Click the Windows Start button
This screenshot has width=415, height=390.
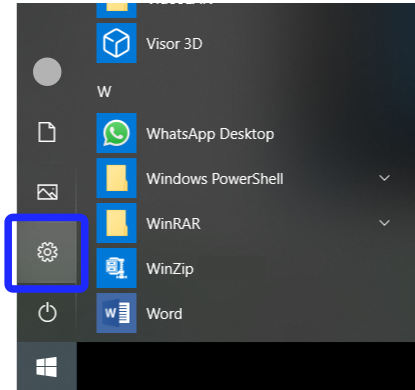pos(47,367)
